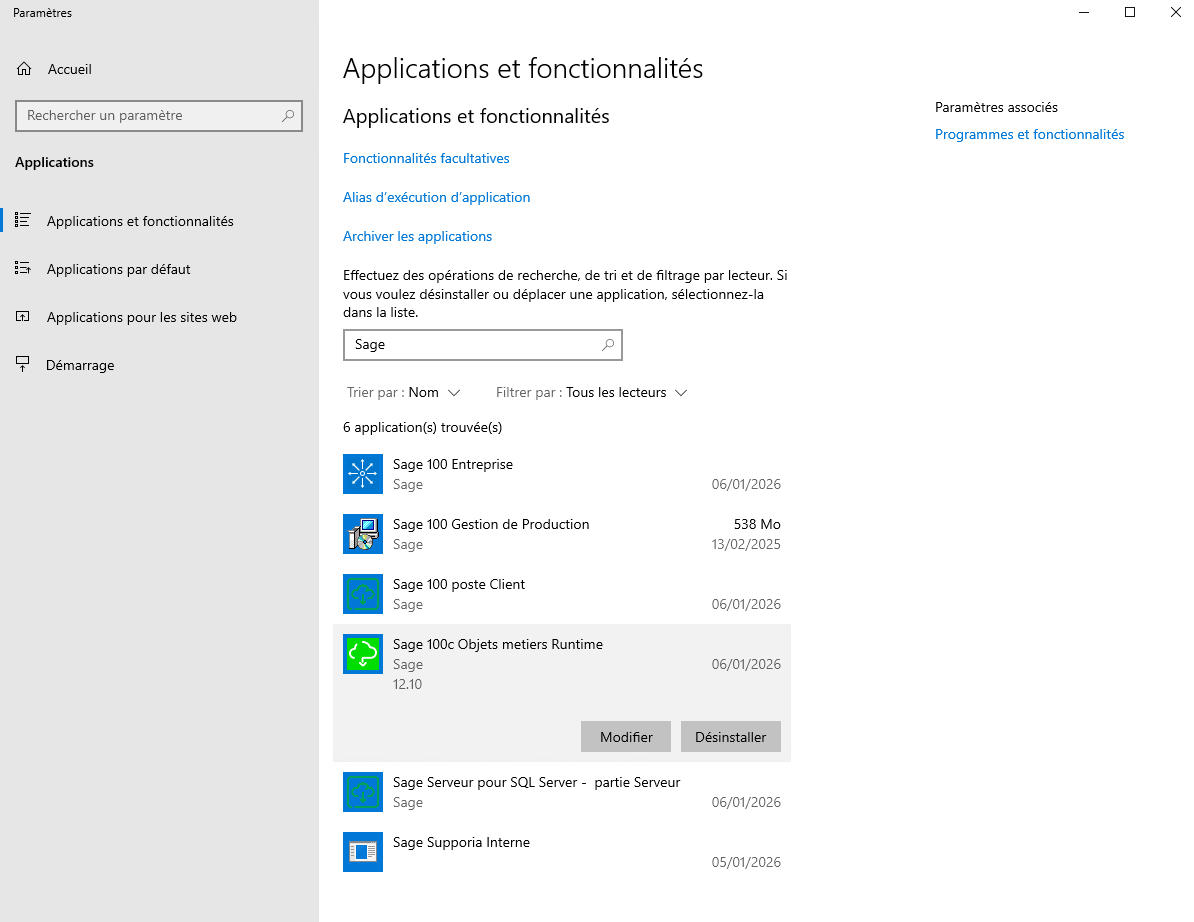Open the Alias d'exécution d'application link
Image resolution: width=1194 pixels, height=922 pixels.
point(436,198)
